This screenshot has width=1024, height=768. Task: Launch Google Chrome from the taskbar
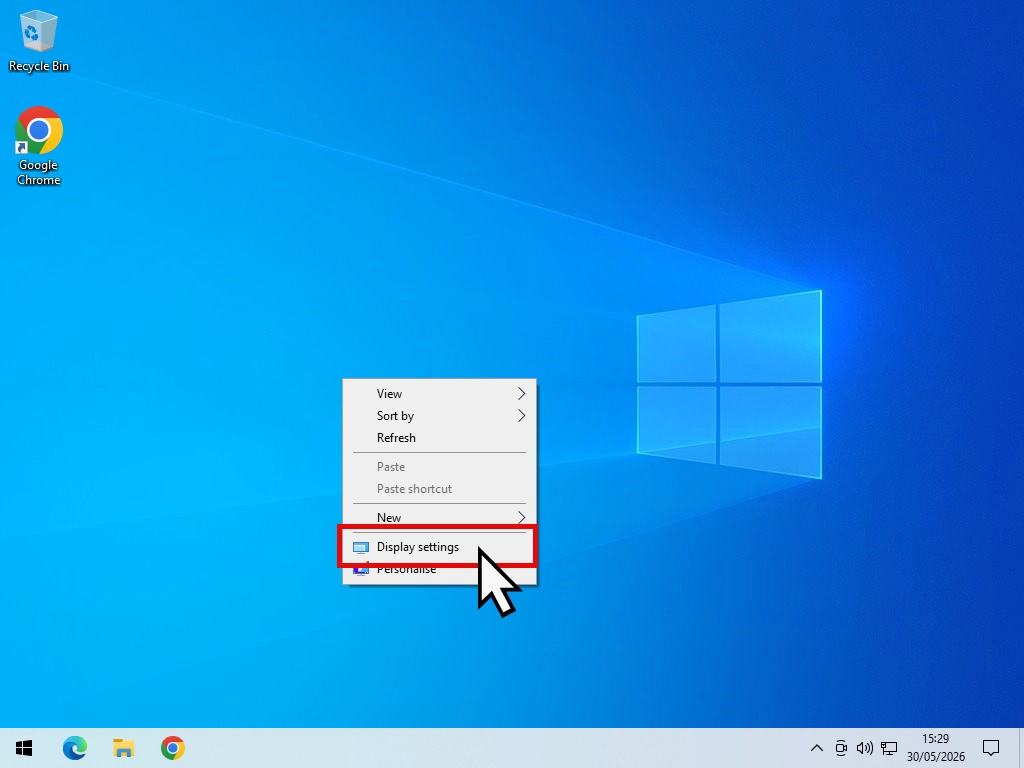click(172, 748)
